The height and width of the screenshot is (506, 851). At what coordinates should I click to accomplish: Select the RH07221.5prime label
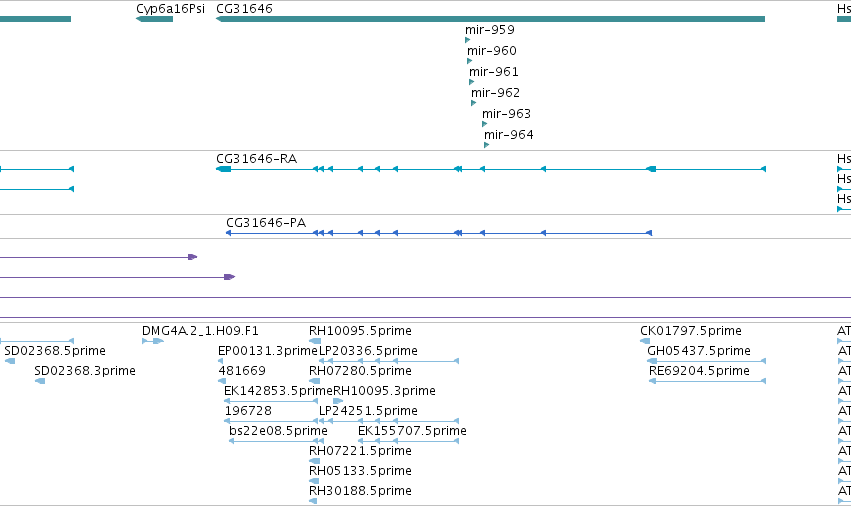360,451
